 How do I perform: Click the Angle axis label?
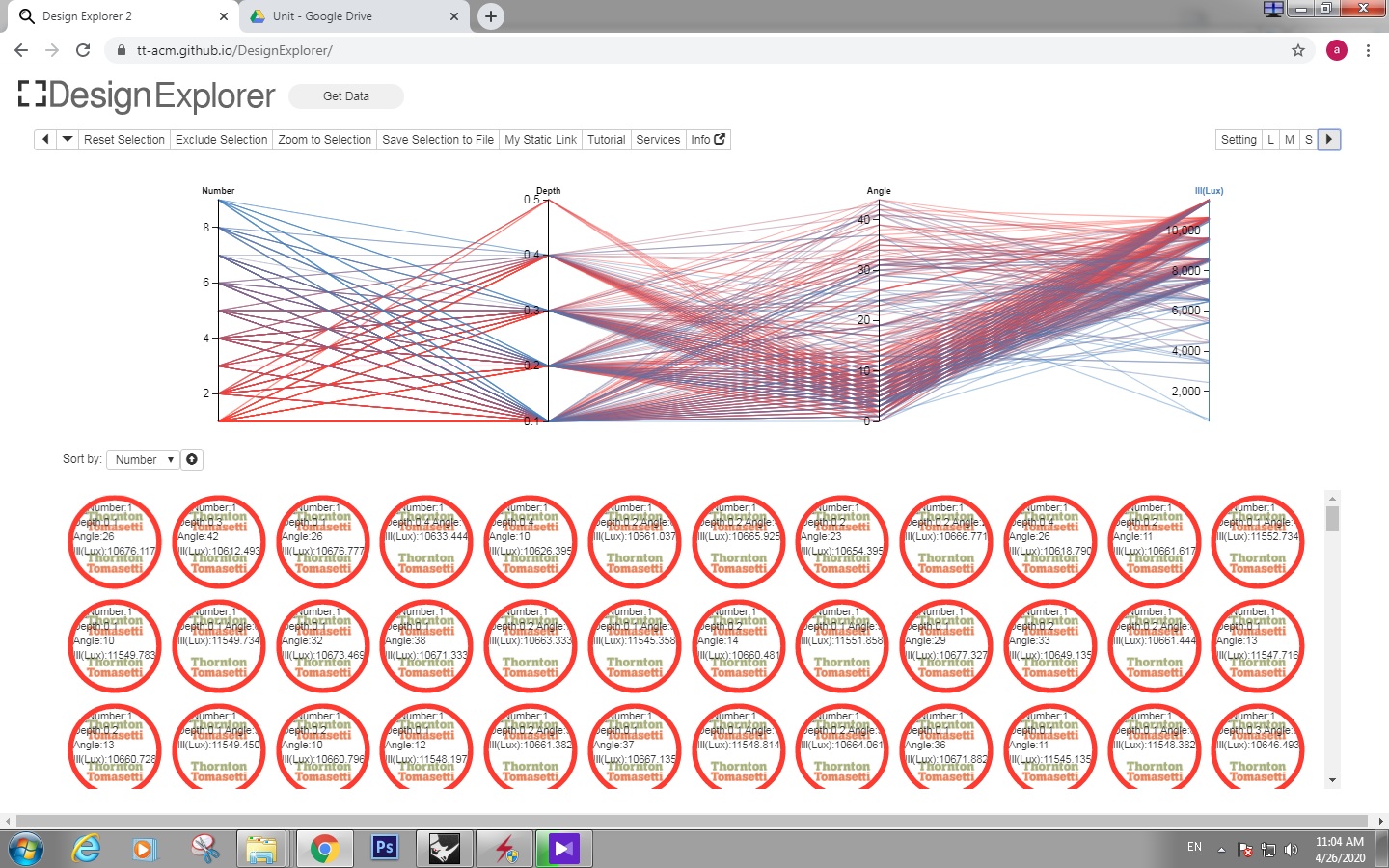(x=879, y=191)
